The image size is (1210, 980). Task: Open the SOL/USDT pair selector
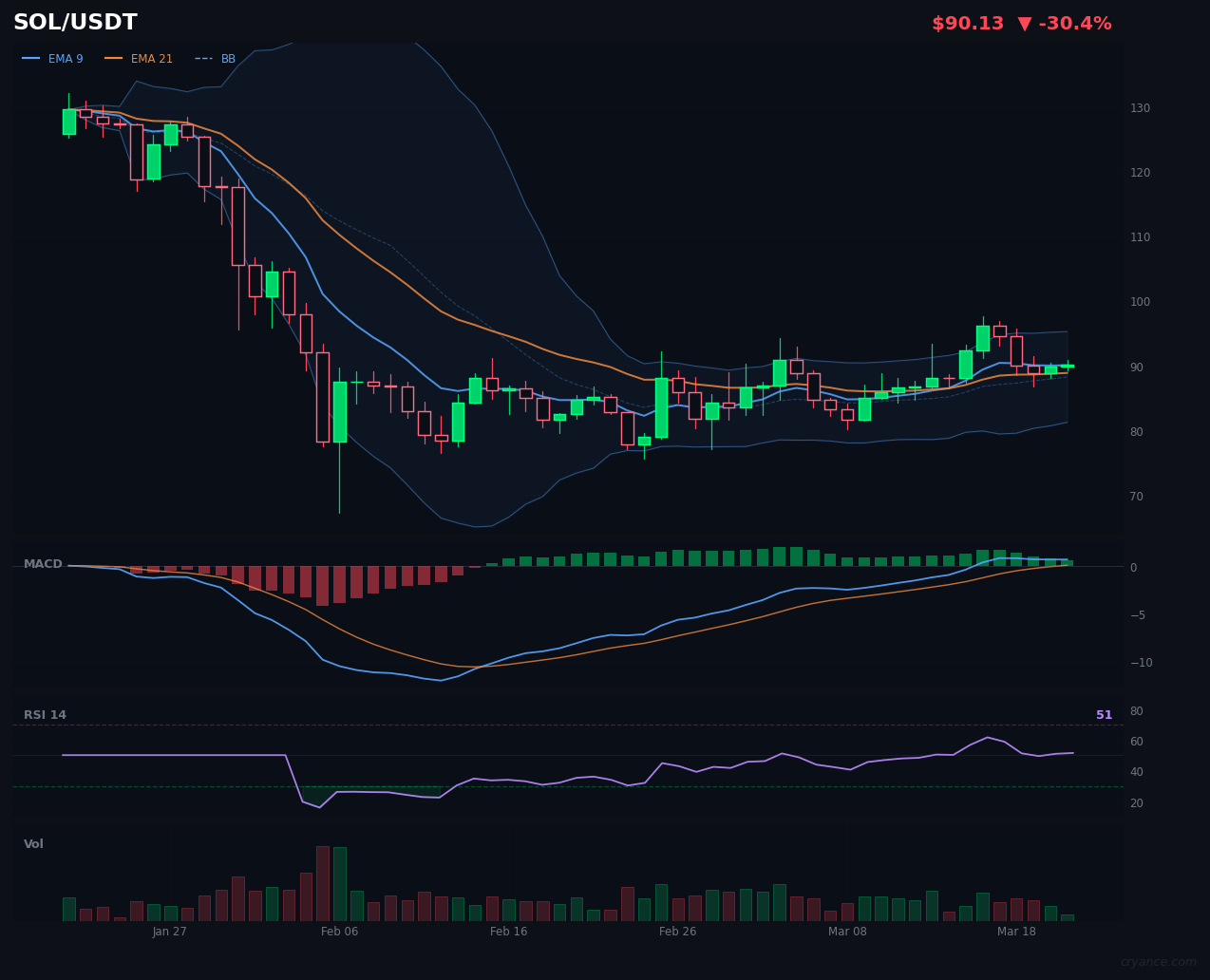75,22
